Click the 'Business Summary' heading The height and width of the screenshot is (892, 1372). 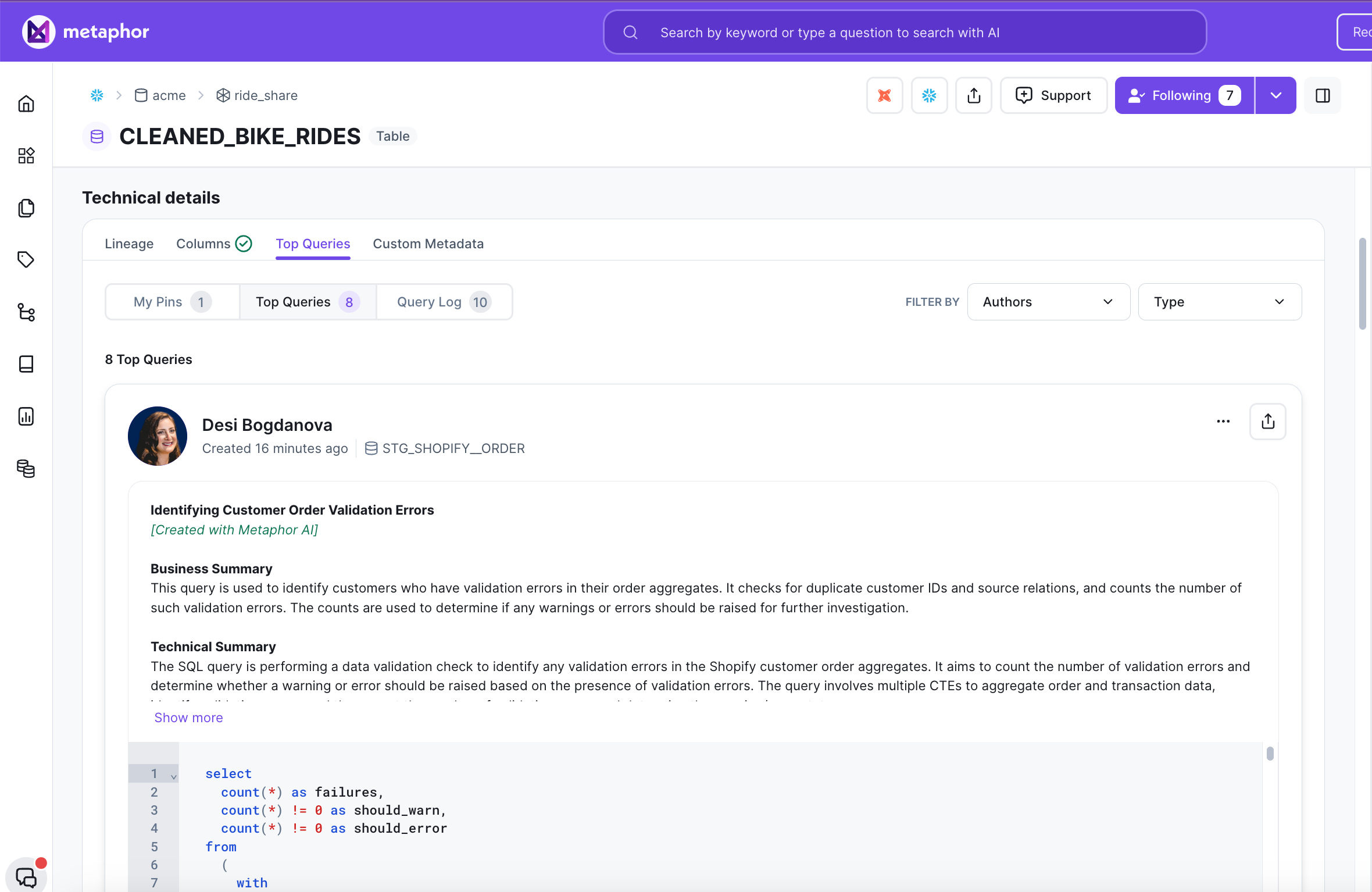click(x=211, y=569)
